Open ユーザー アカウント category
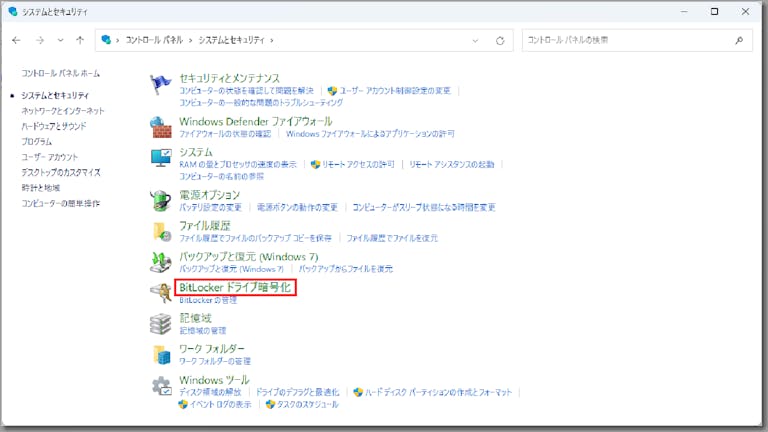 (49, 157)
